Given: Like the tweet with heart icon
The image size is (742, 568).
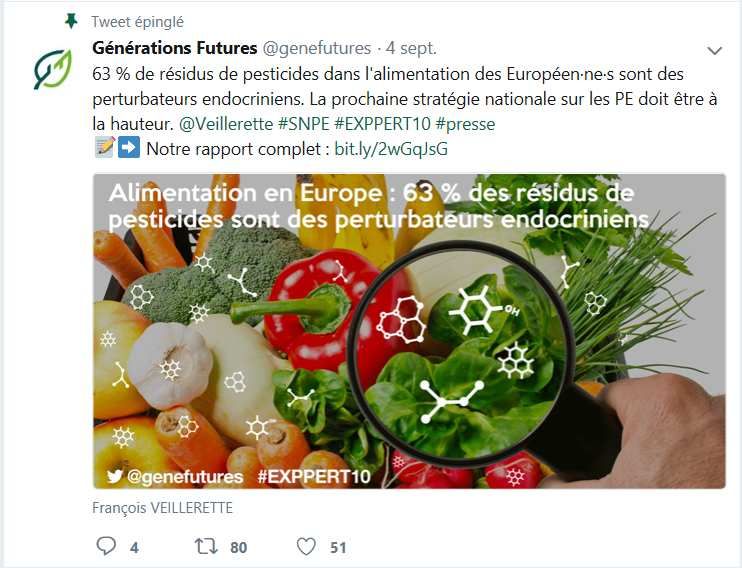Looking at the screenshot, I should [306, 547].
